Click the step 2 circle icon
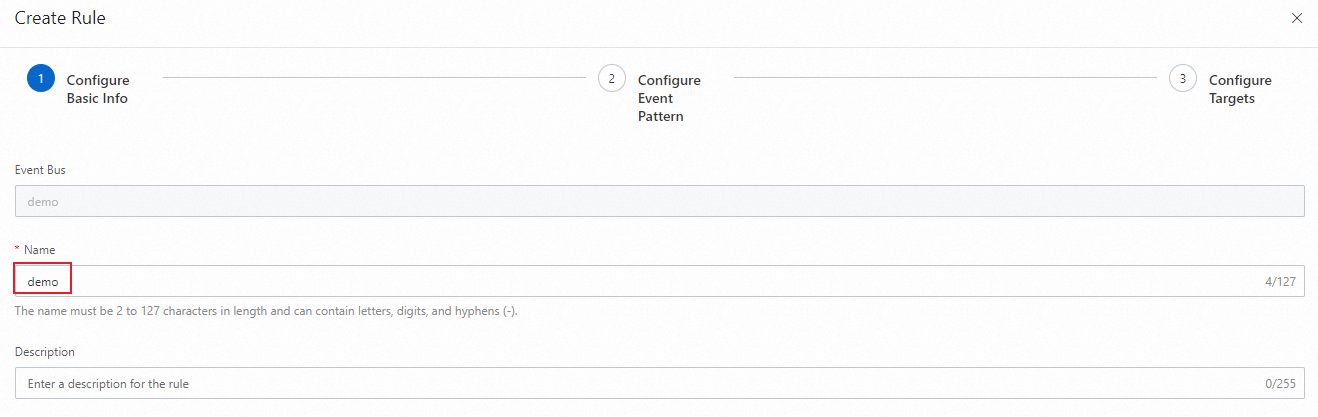 (612, 78)
